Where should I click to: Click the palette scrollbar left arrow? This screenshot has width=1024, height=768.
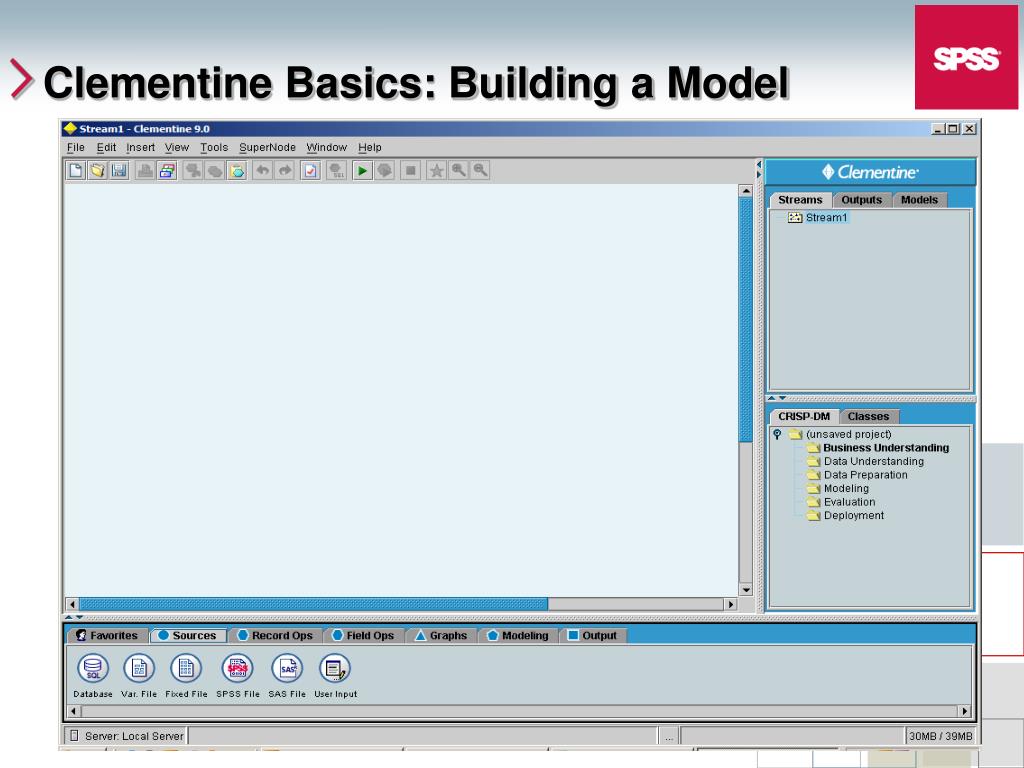74,711
